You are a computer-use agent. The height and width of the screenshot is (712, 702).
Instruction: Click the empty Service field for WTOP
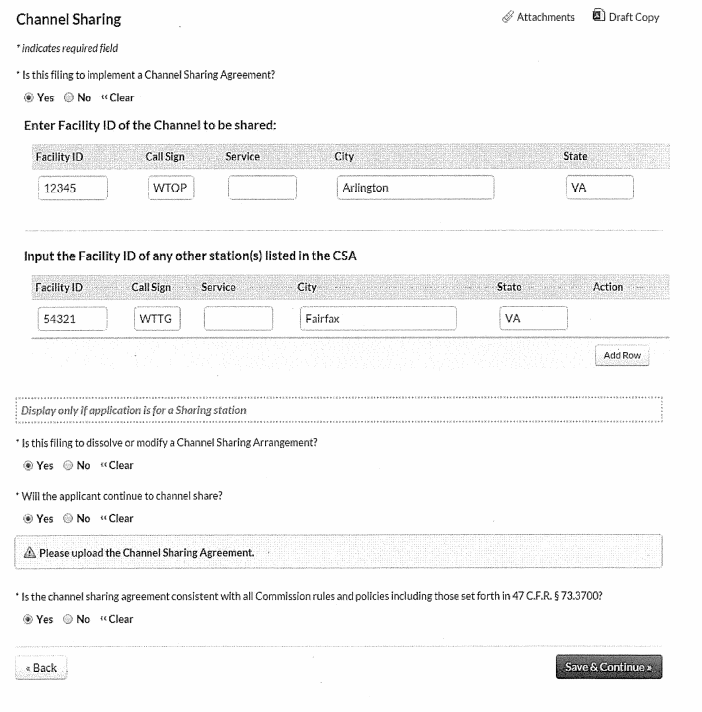pos(262,188)
